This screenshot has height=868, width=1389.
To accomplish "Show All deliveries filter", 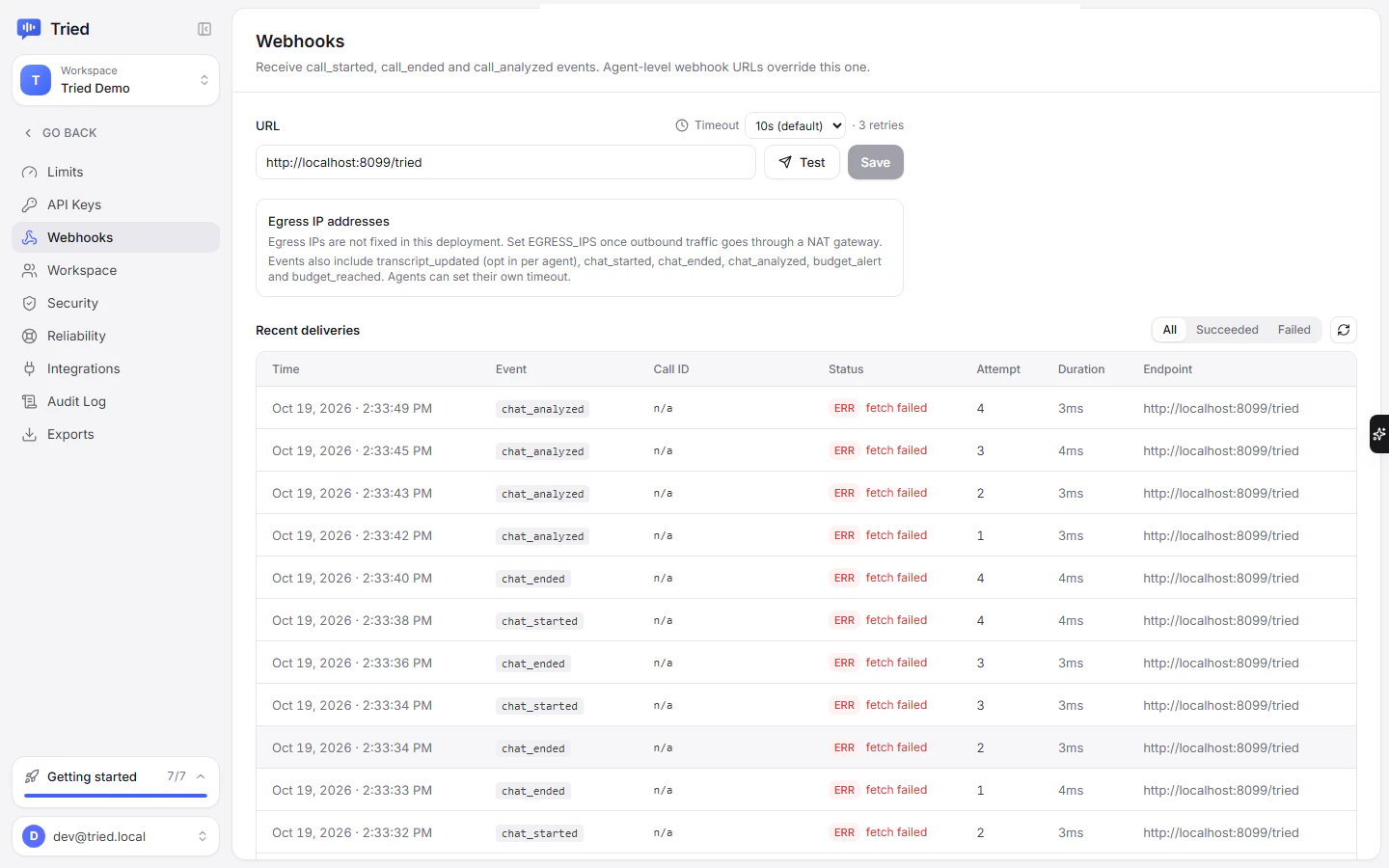I will (x=1170, y=330).
